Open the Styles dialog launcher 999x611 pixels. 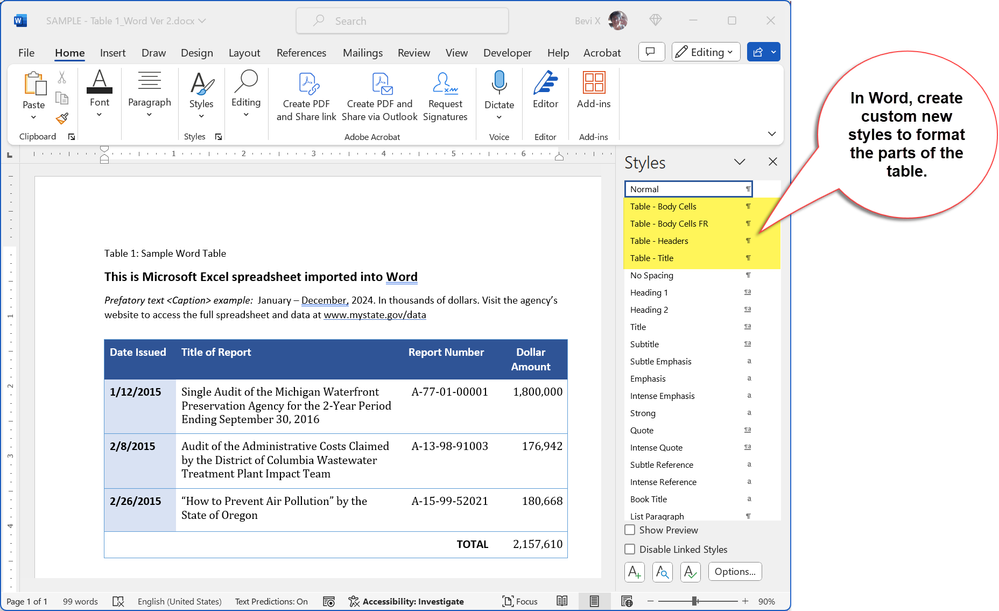pyautogui.click(x=219, y=137)
